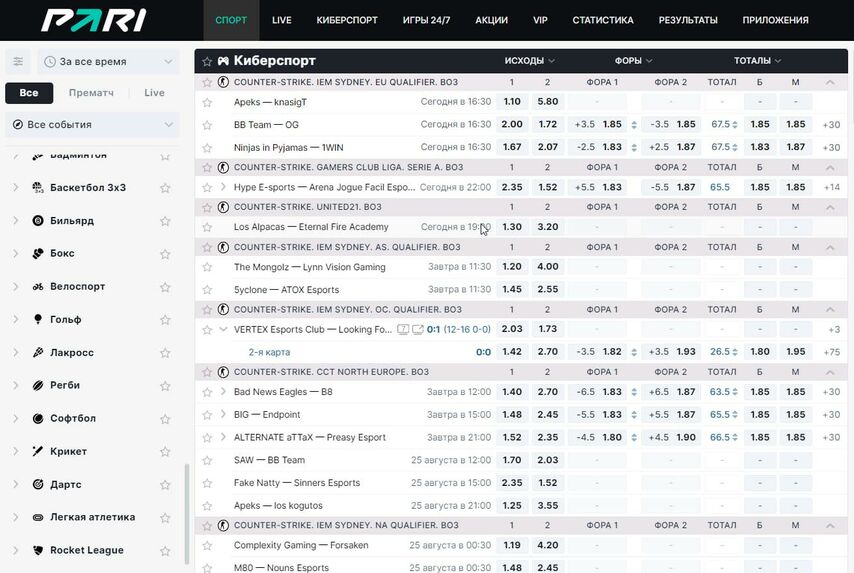Screen dimensions: 854x573
Task: Click the bicycle icon next to Велоспорт
Action: (x=37, y=287)
